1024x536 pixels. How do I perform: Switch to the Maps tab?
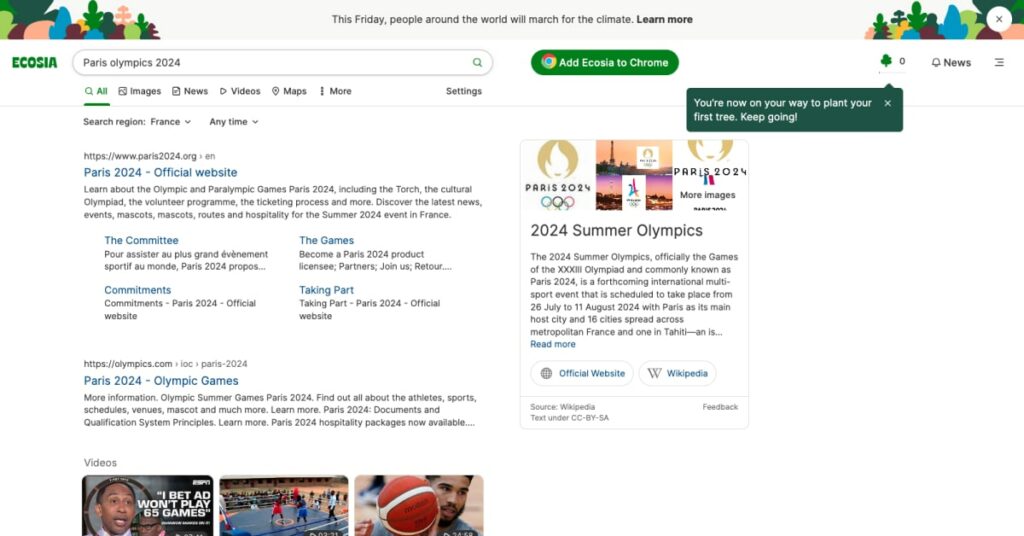(x=288, y=91)
